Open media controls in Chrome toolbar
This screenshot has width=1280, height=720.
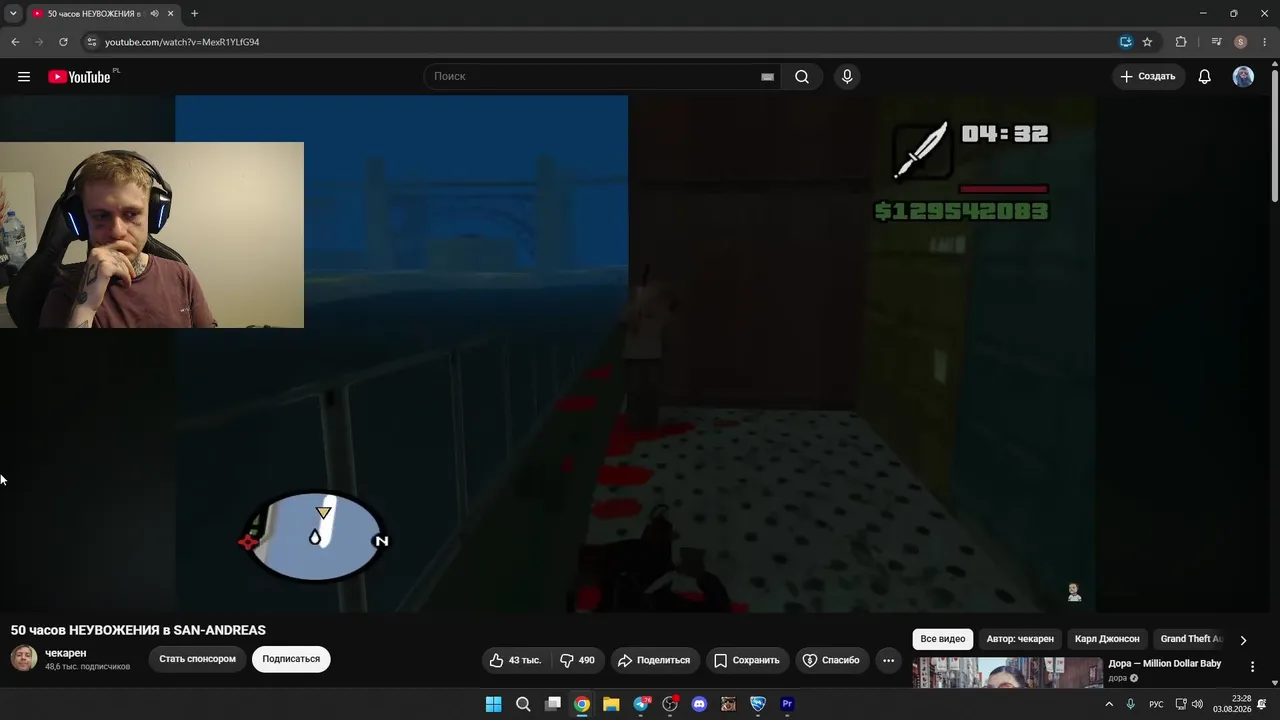click(1216, 42)
